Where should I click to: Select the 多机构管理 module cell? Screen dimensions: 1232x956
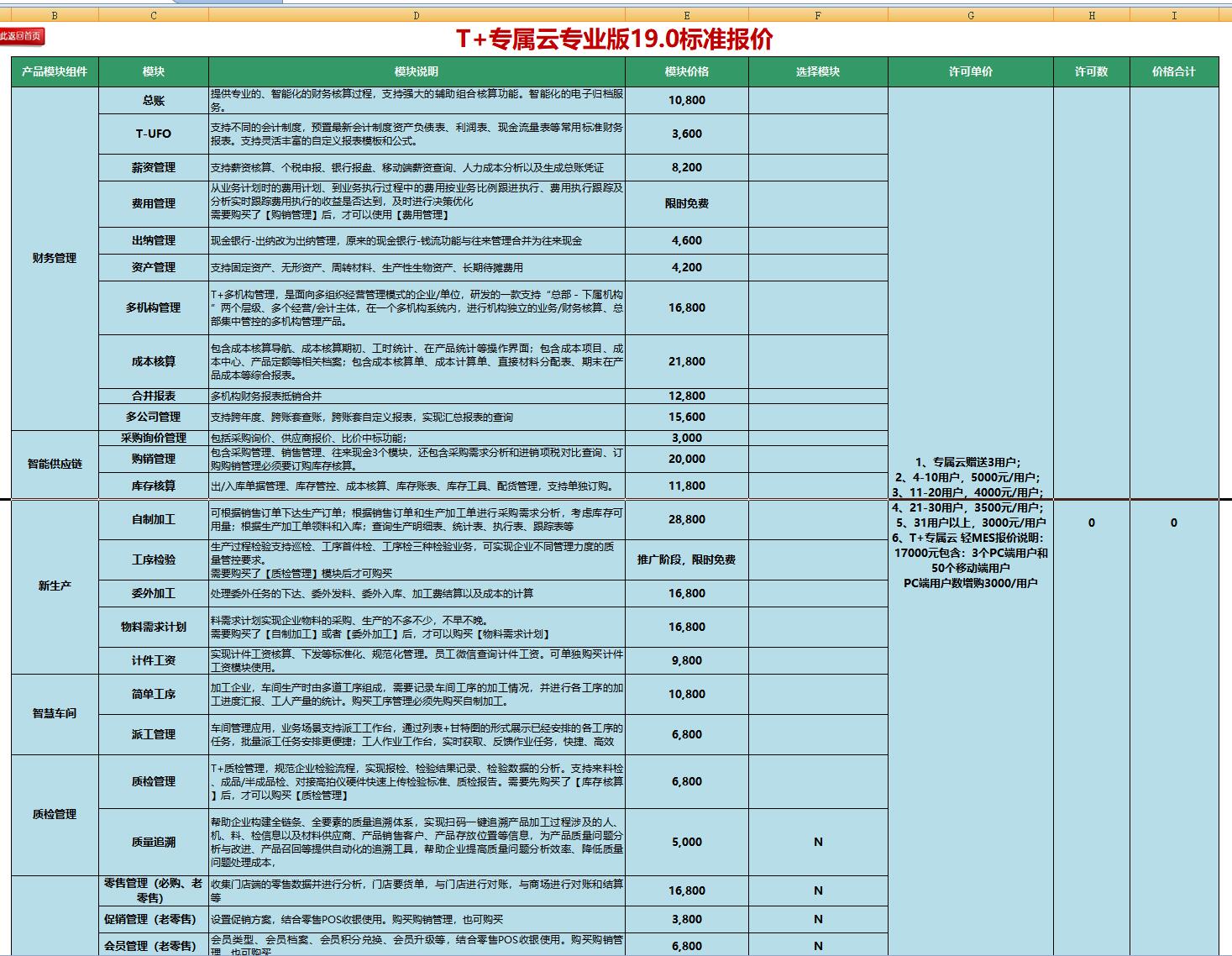pos(153,307)
